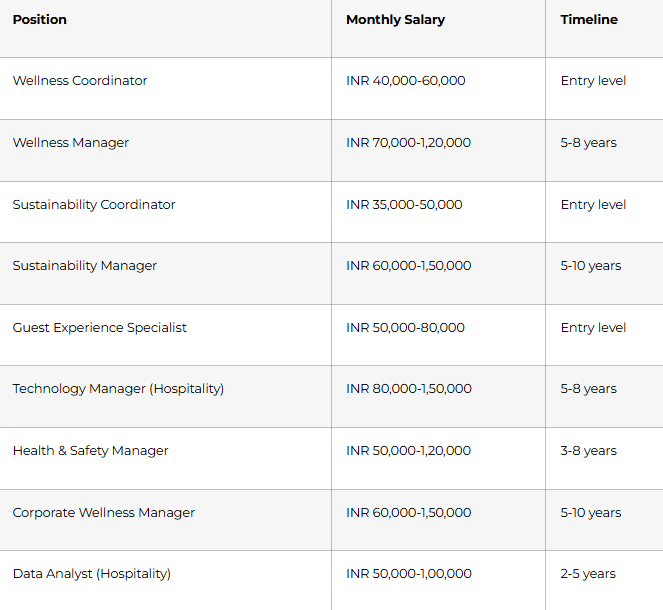The image size is (663, 610).
Task: Click the Corporate Wellness Manager cell
Action: 104,513
